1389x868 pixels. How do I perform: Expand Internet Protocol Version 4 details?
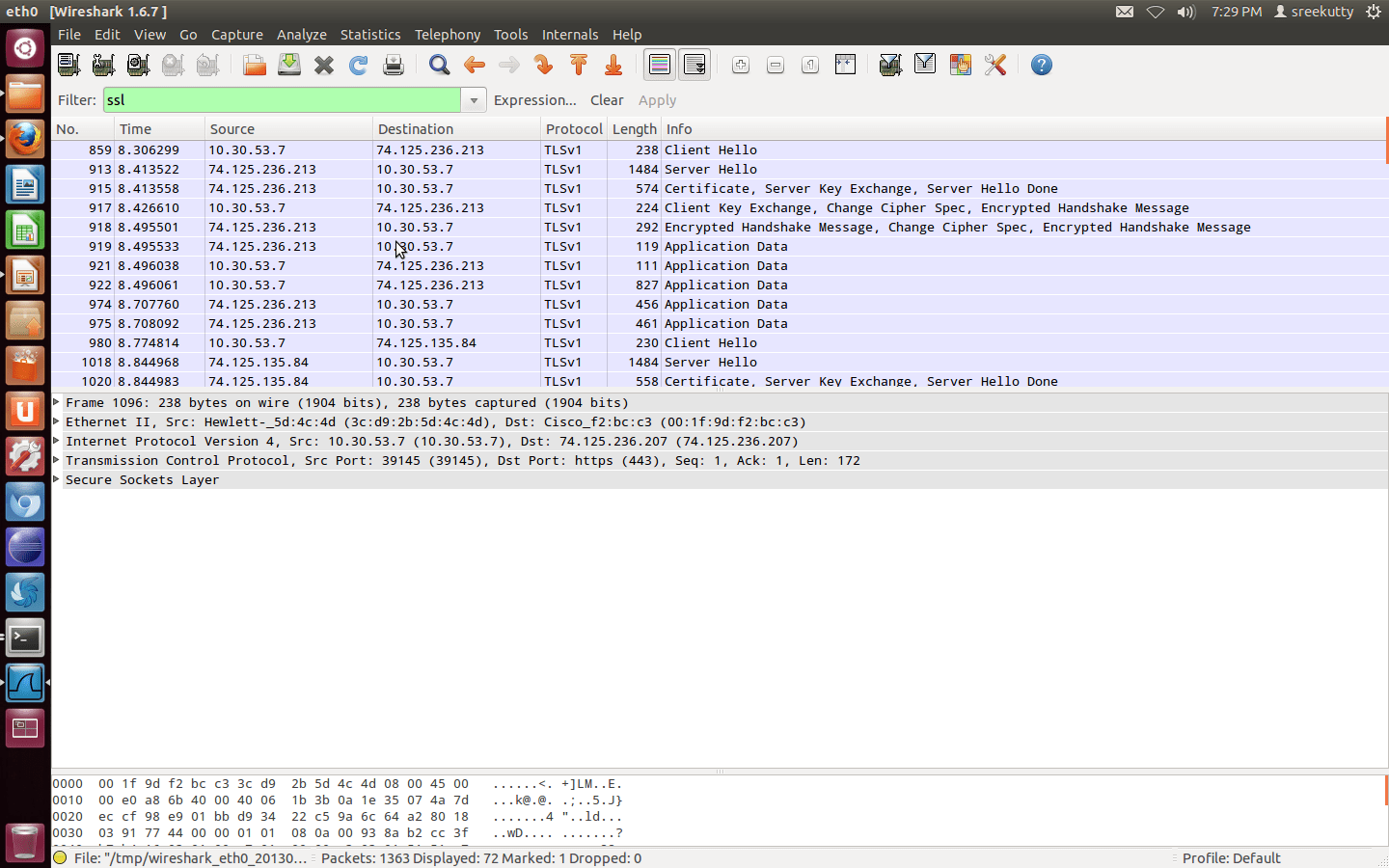[57, 441]
